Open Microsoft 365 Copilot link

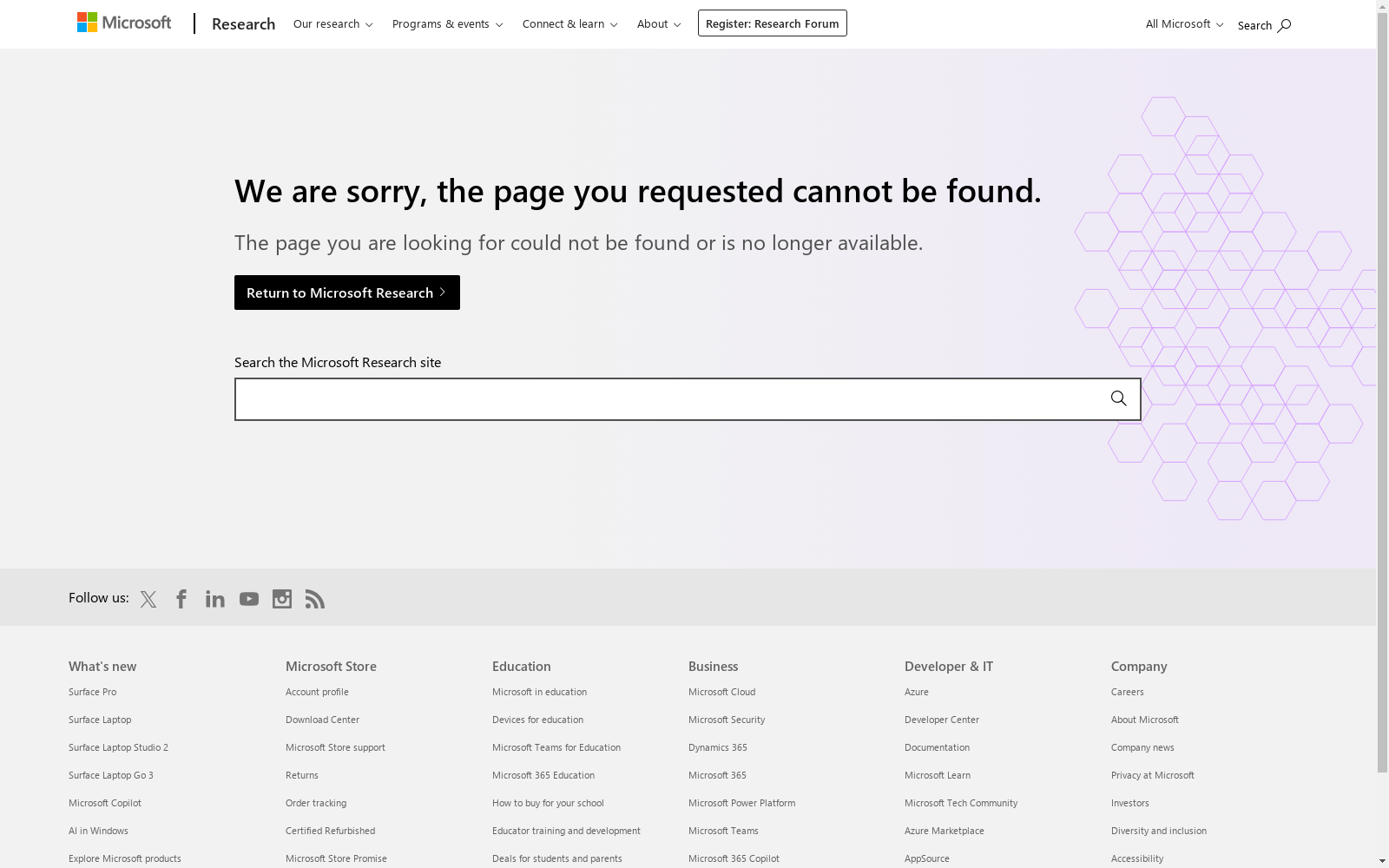point(734,858)
